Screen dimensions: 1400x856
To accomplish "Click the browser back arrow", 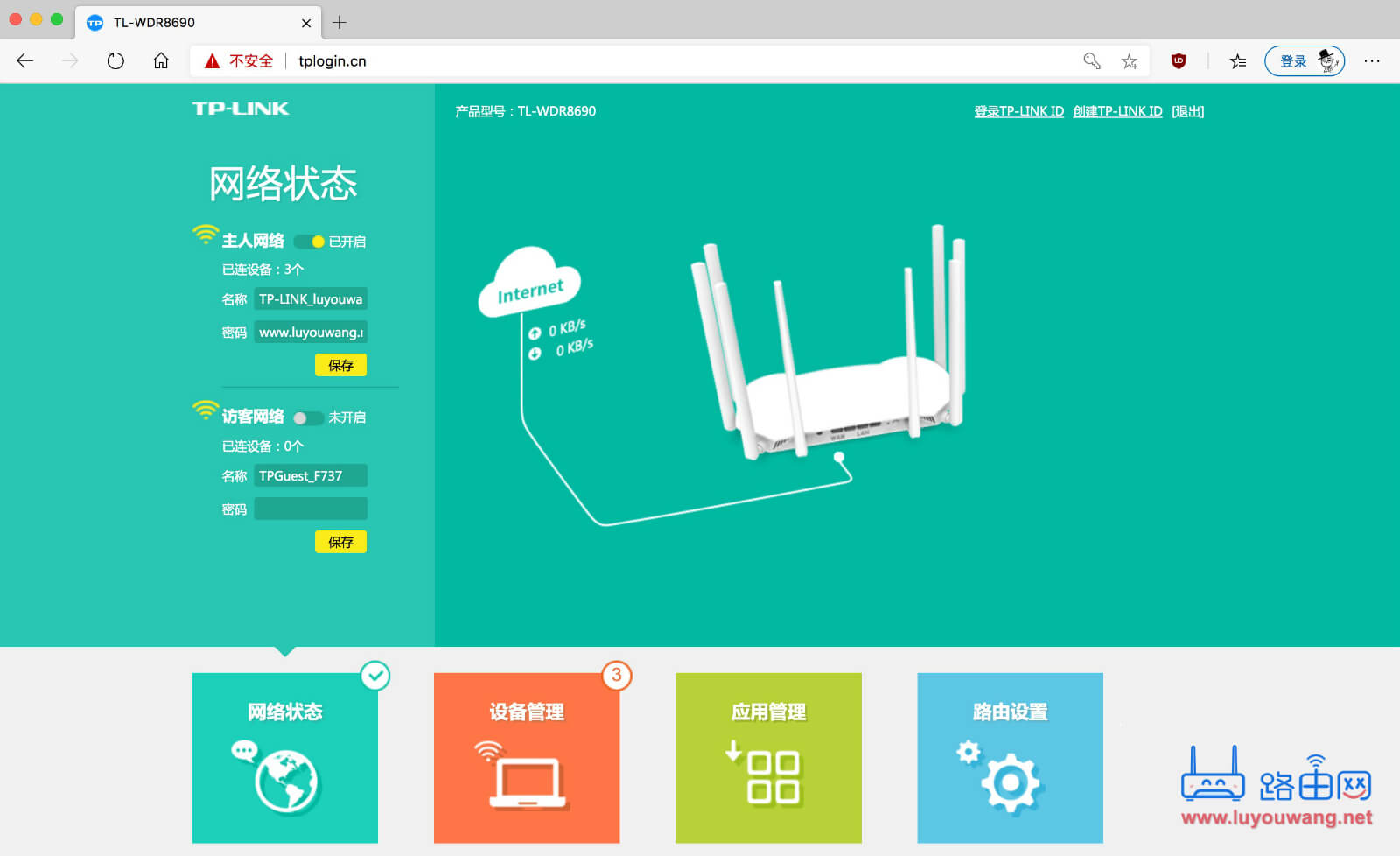I will pyautogui.click(x=25, y=60).
